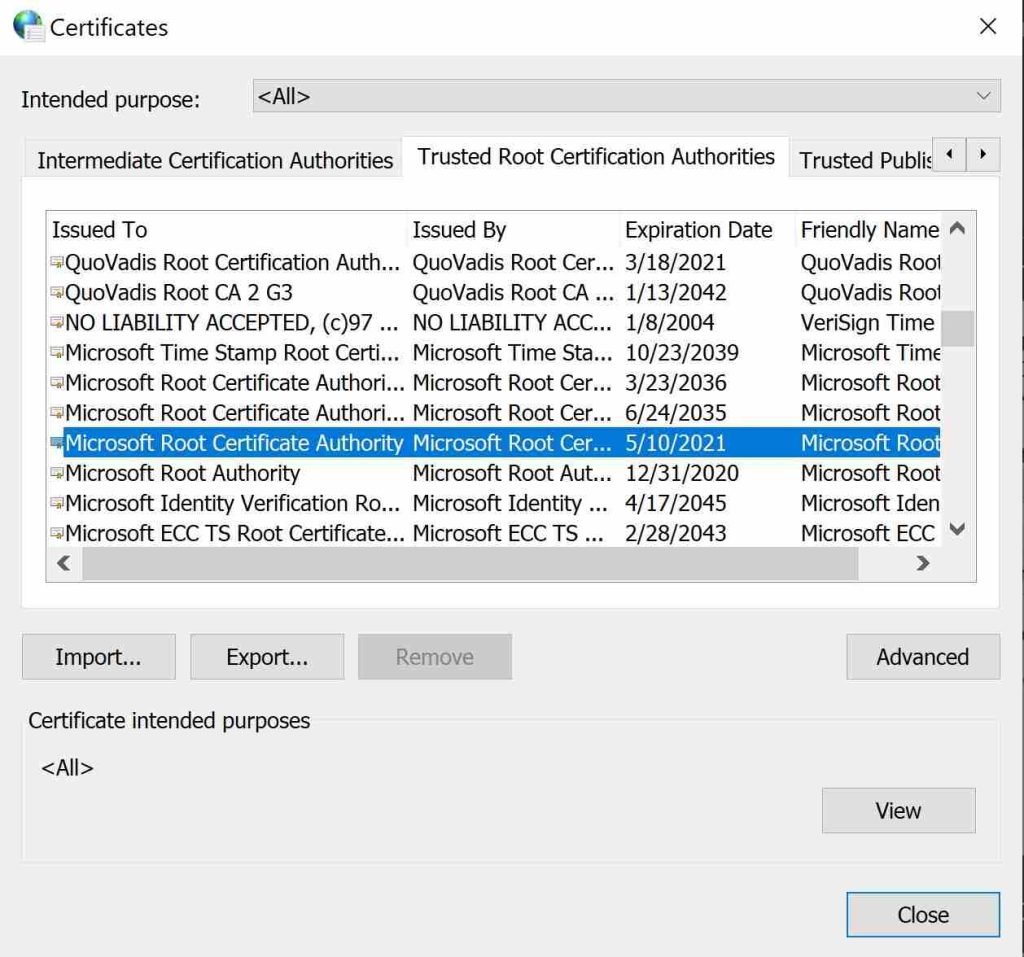
Task: Sort list by Expiration Date column header
Action: tap(698, 230)
